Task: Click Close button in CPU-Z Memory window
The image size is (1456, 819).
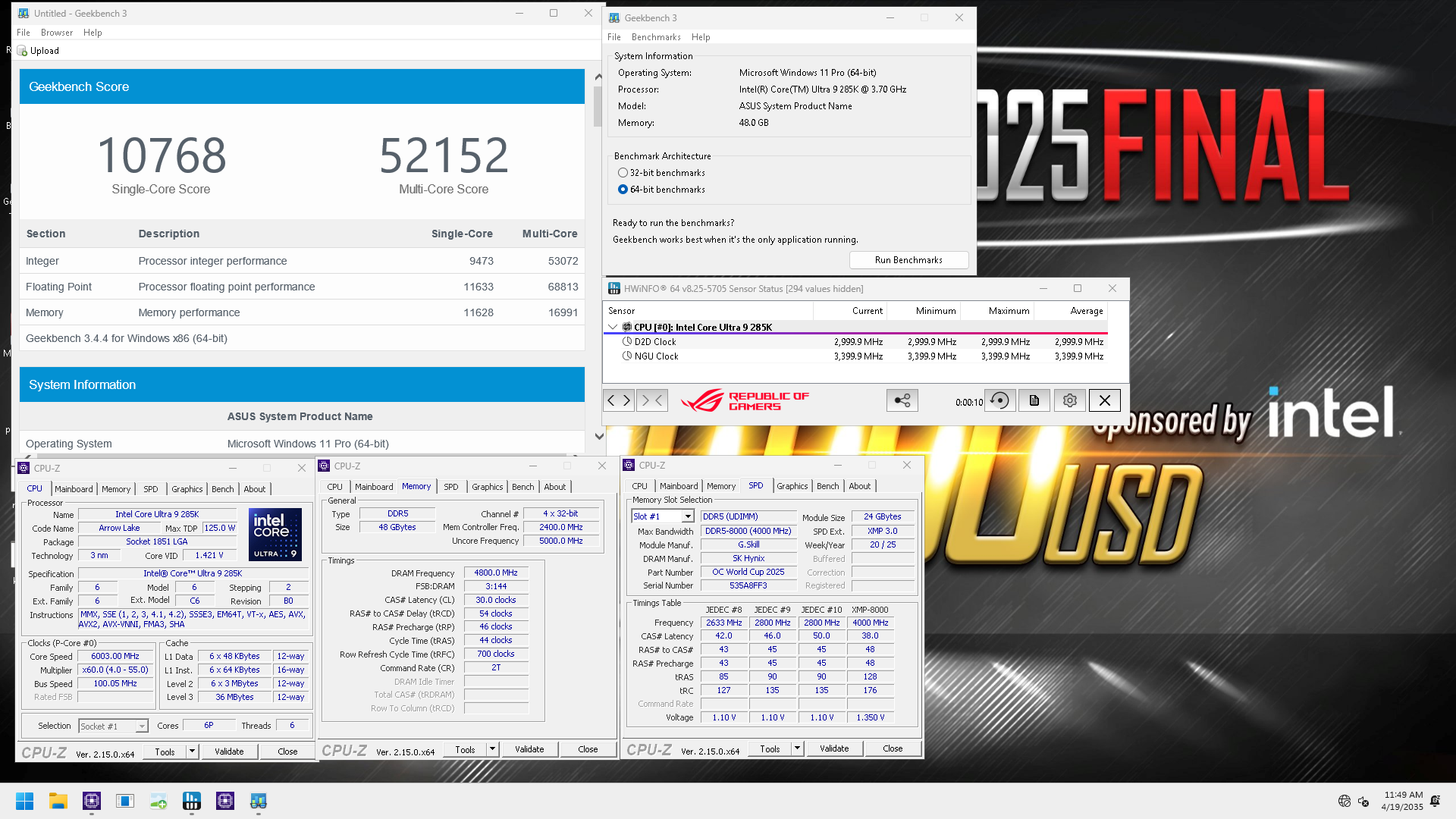Action: pyautogui.click(x=588, y=749)
